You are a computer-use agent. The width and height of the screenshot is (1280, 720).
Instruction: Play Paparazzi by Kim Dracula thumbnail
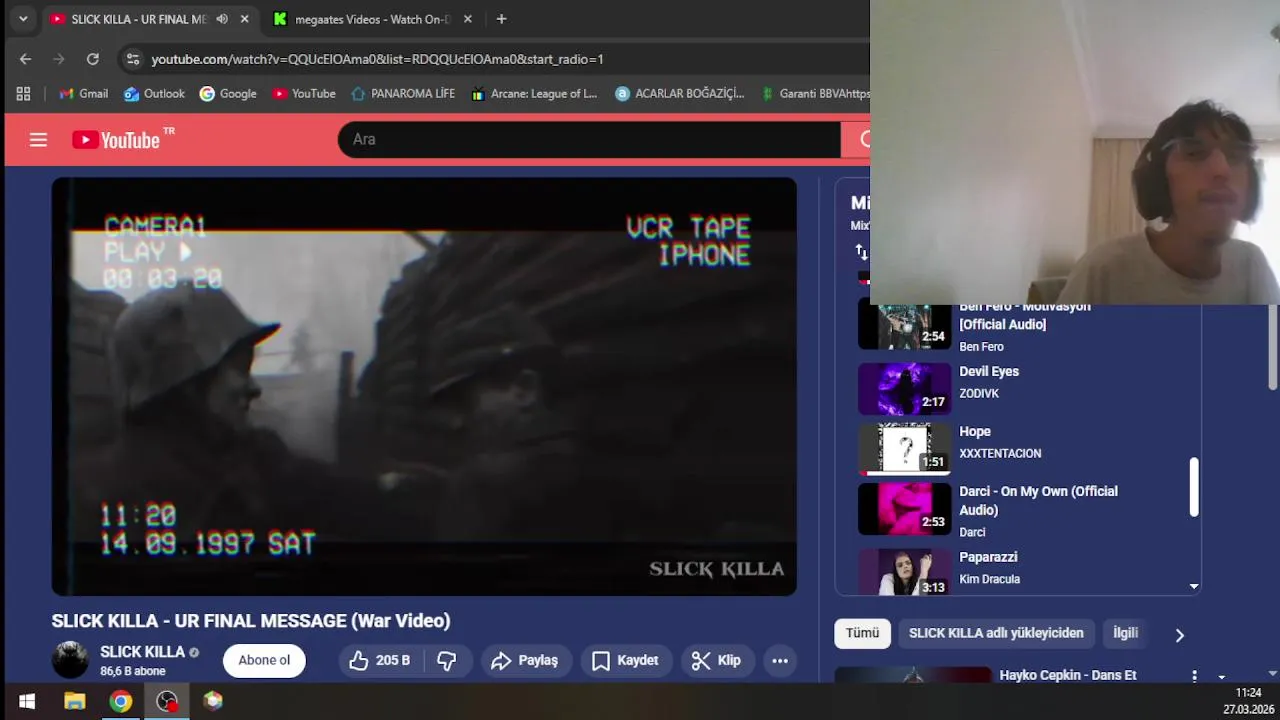click(905, 570)
